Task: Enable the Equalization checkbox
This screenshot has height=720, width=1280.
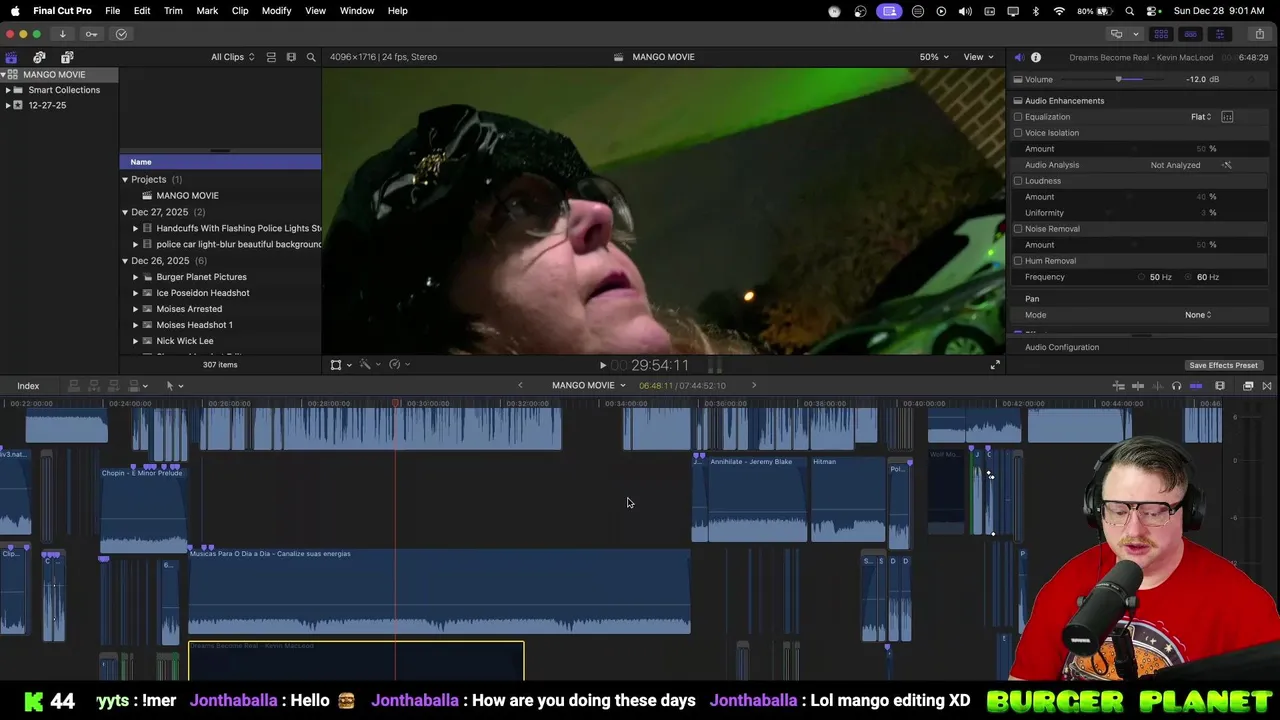Action: (x=1018, y=117)
